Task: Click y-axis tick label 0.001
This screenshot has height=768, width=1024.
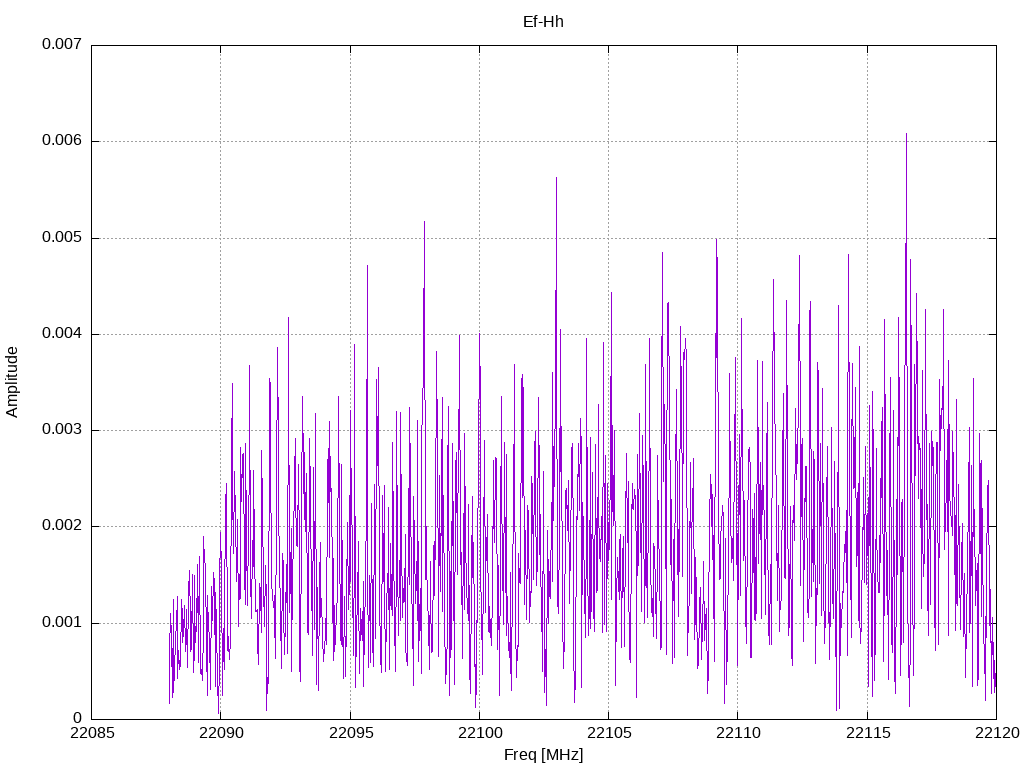Action: click(62, 622)
